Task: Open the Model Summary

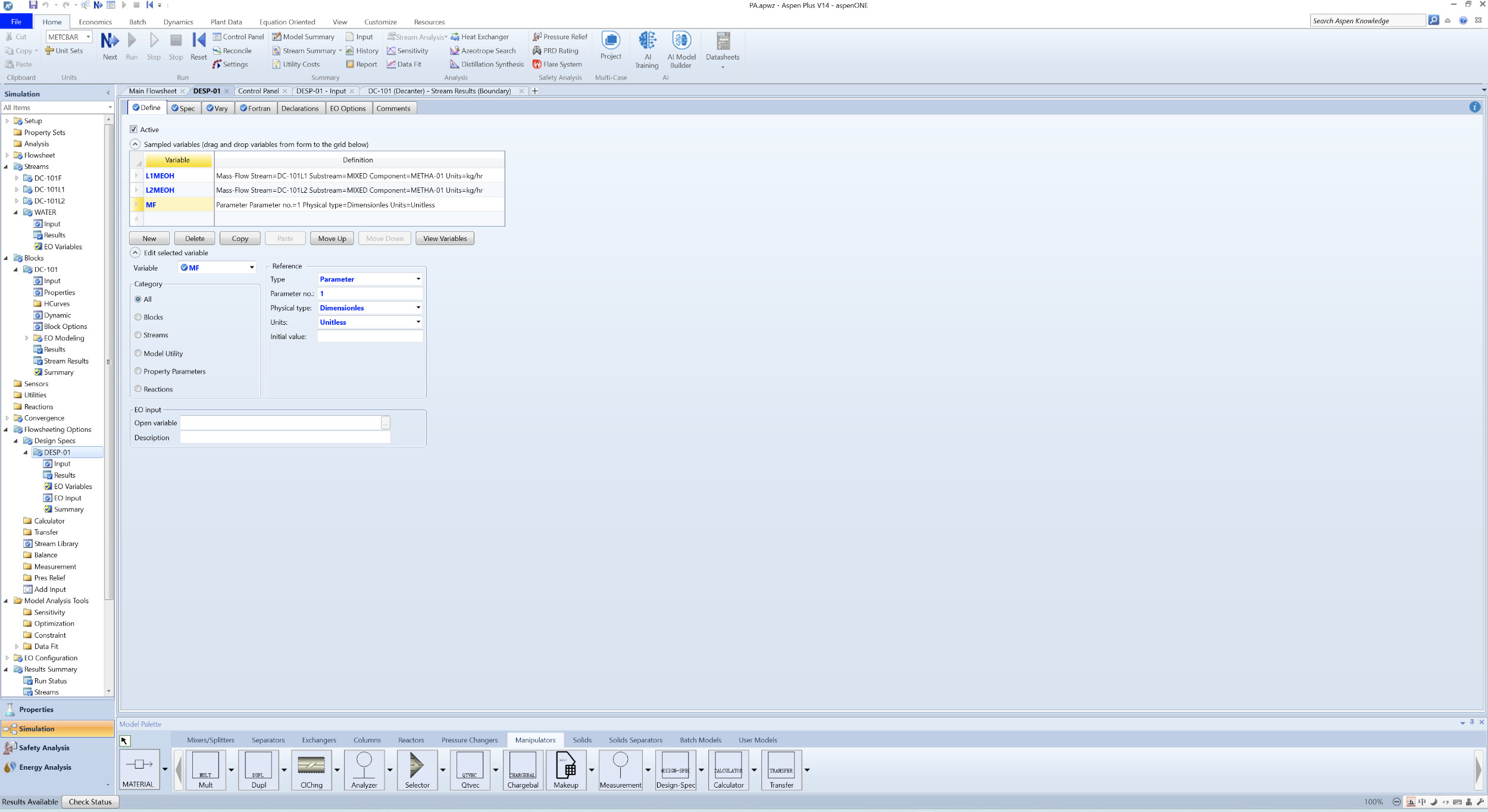Action: tap(304, 37)
